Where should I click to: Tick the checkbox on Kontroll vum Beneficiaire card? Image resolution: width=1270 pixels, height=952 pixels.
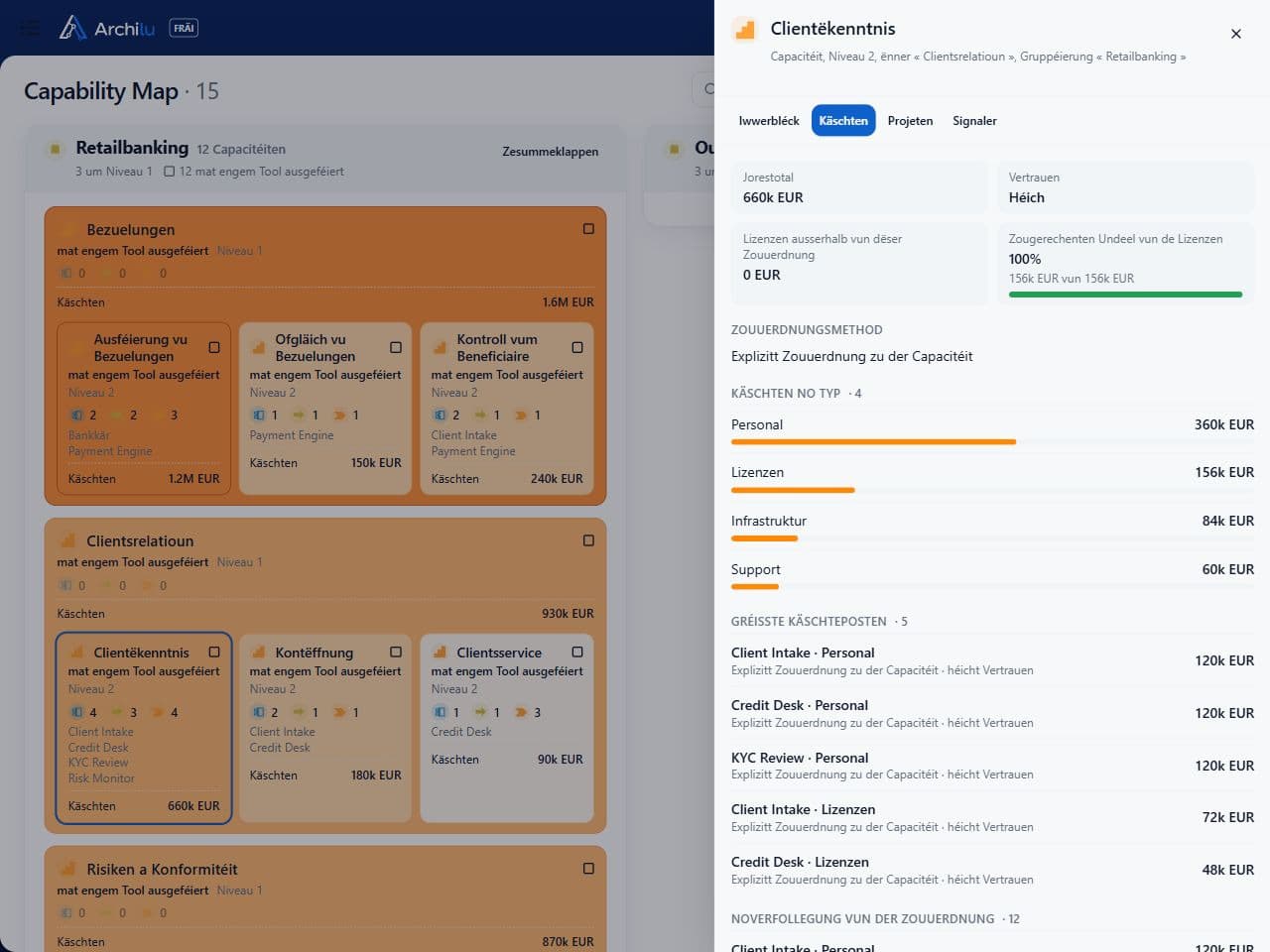577,347
